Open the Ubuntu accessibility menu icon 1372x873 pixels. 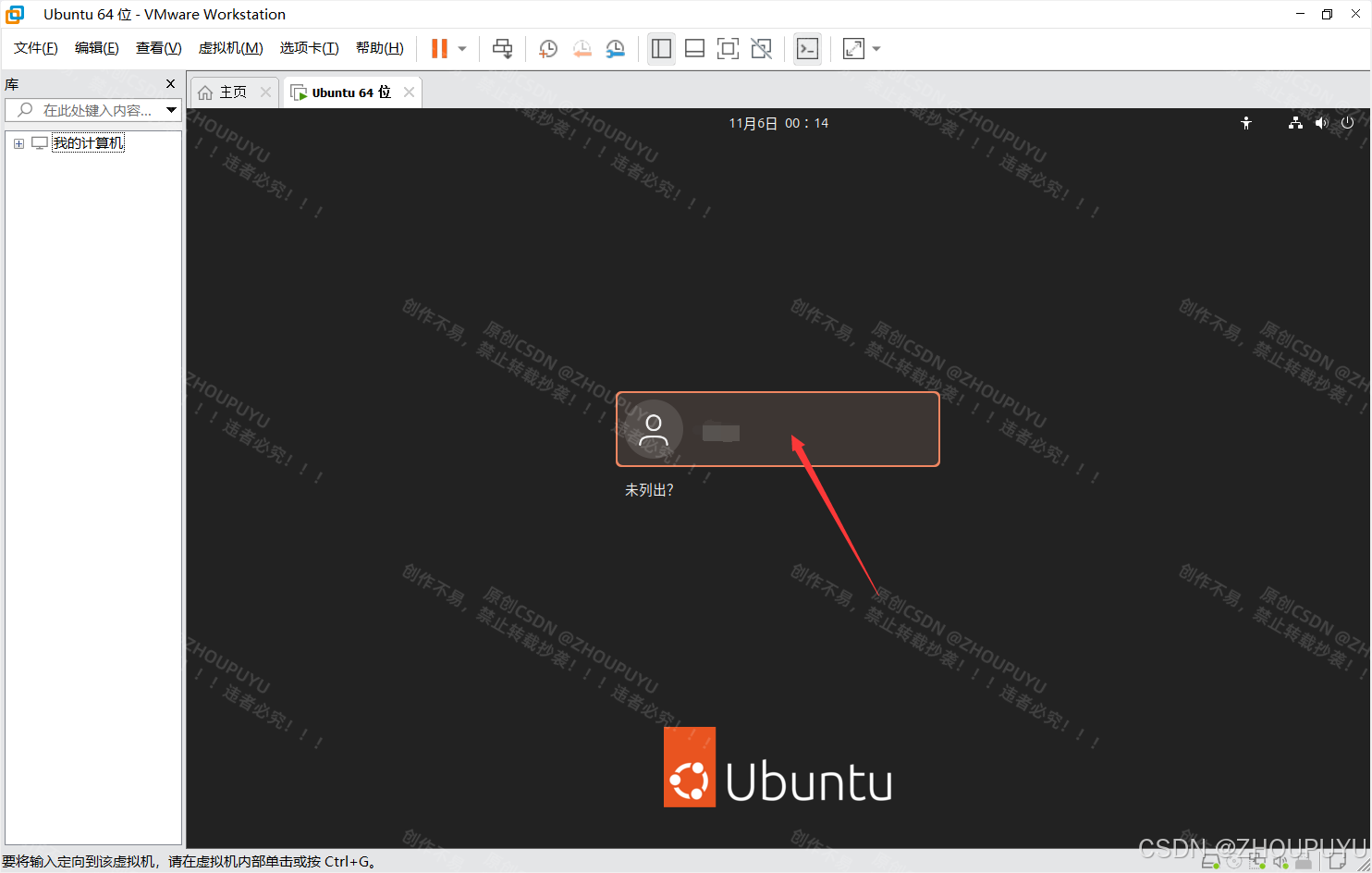pyautogui.click(x=1246, y=123)
